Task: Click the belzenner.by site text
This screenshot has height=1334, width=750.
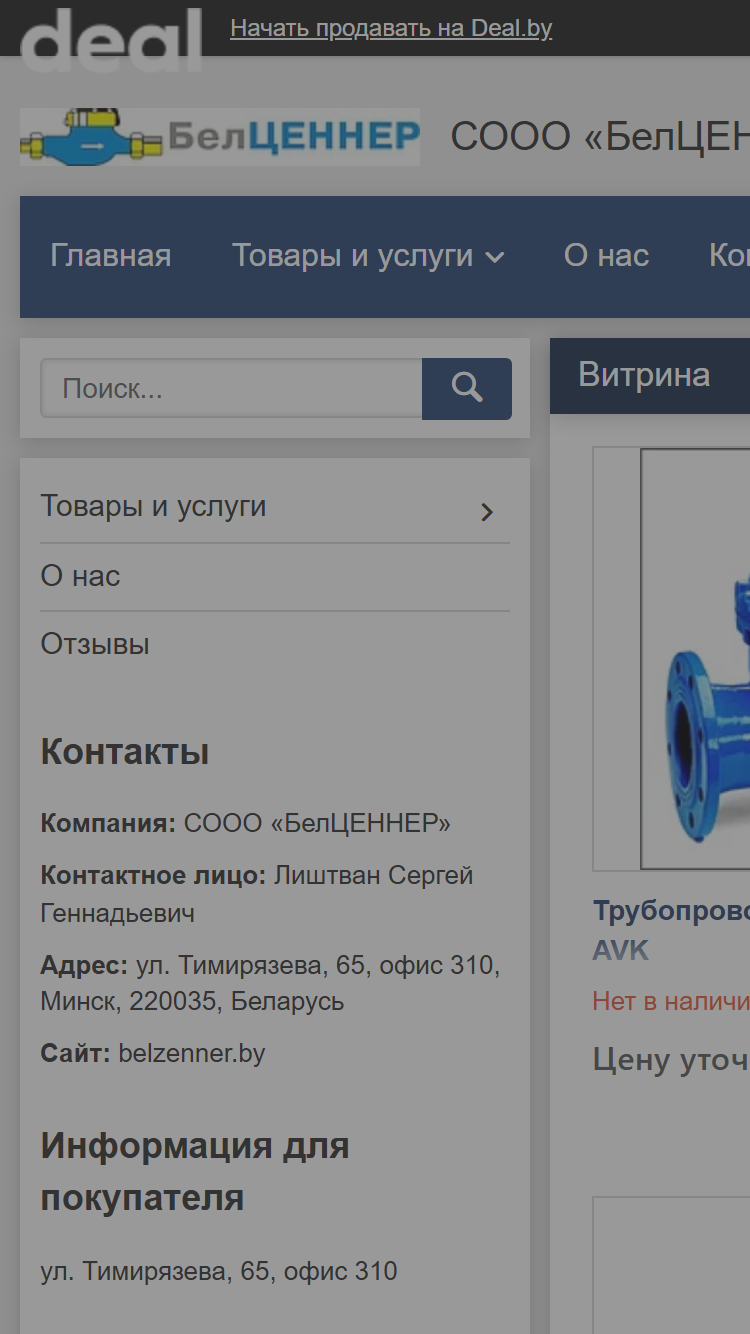Action: click(192, 1053)
